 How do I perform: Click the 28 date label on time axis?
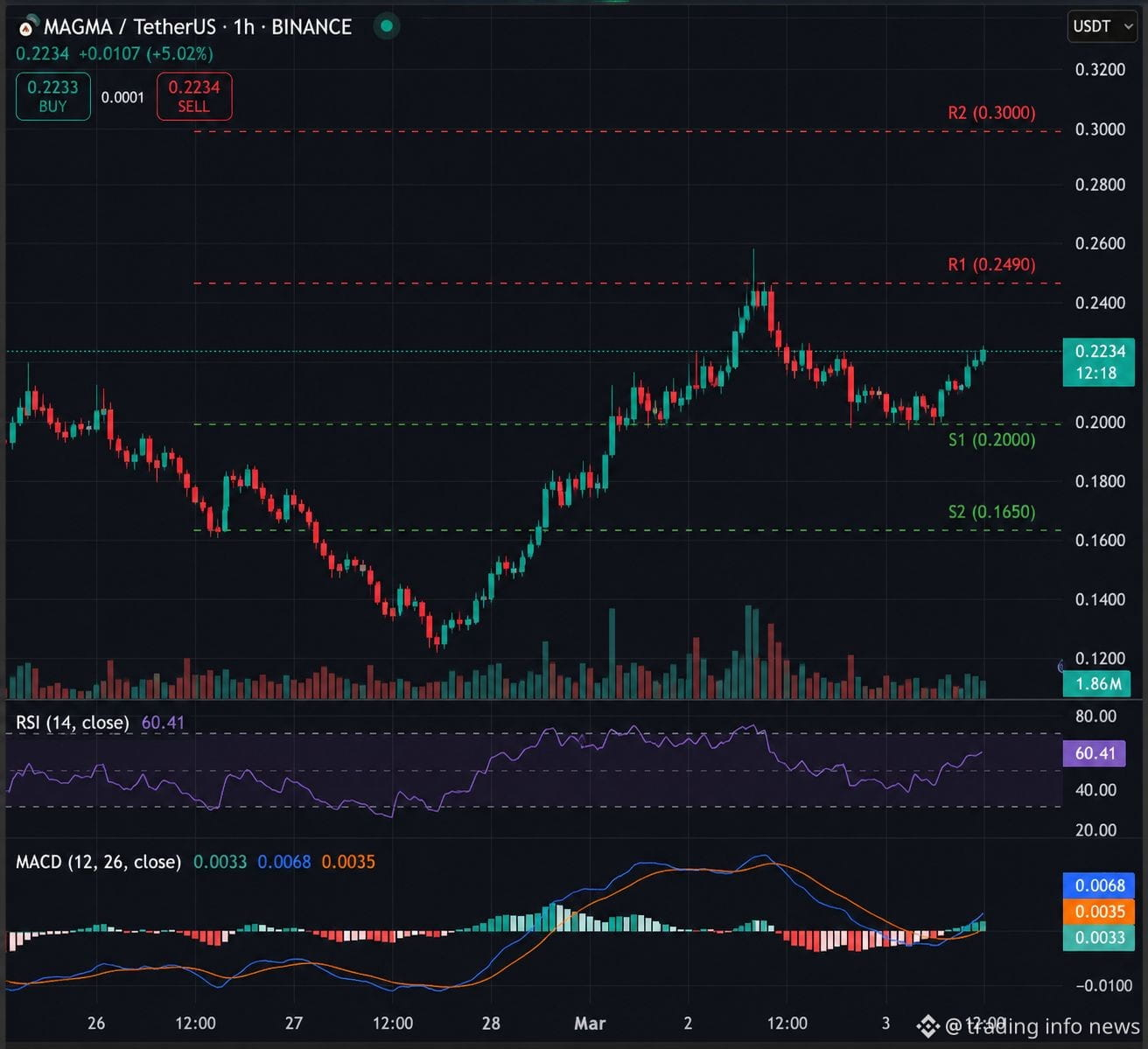tap(492, 1023)
